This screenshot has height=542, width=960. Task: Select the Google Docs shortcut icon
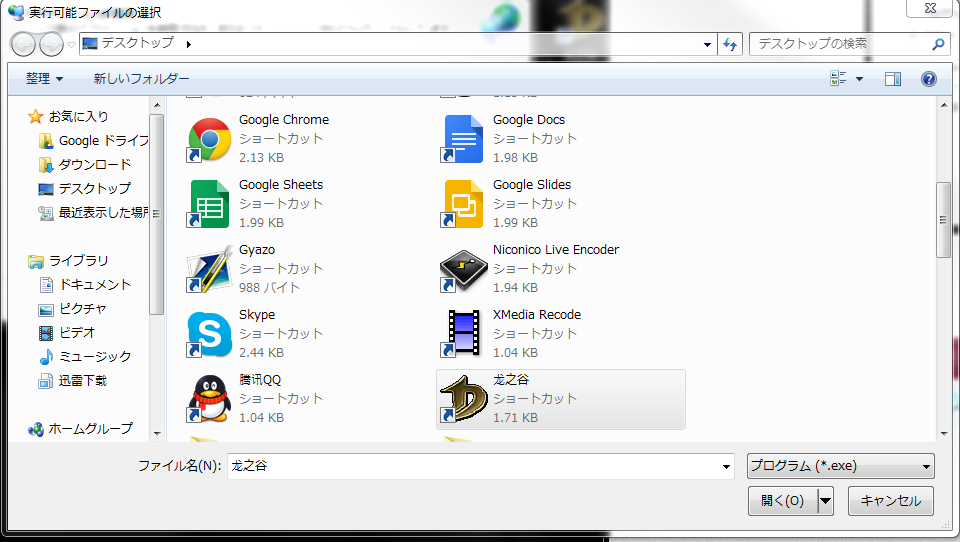tap(463, 139)
